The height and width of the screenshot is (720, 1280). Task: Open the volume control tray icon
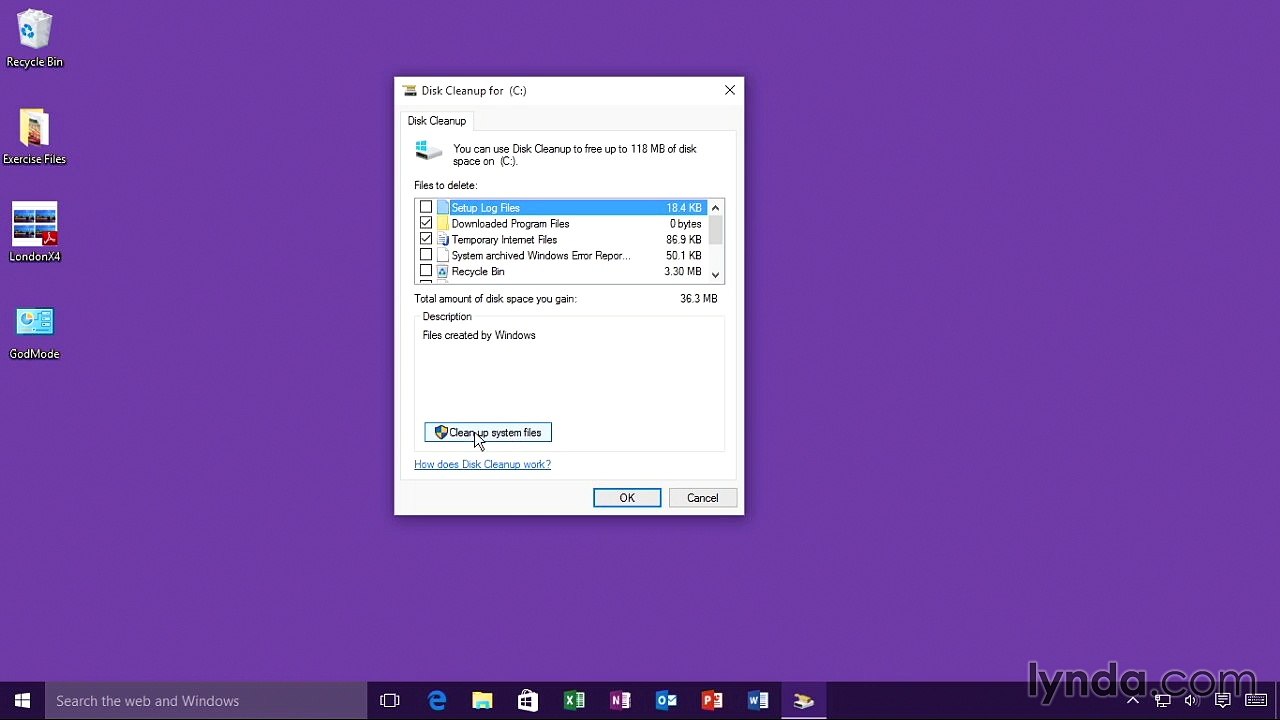click(1191, 701)
